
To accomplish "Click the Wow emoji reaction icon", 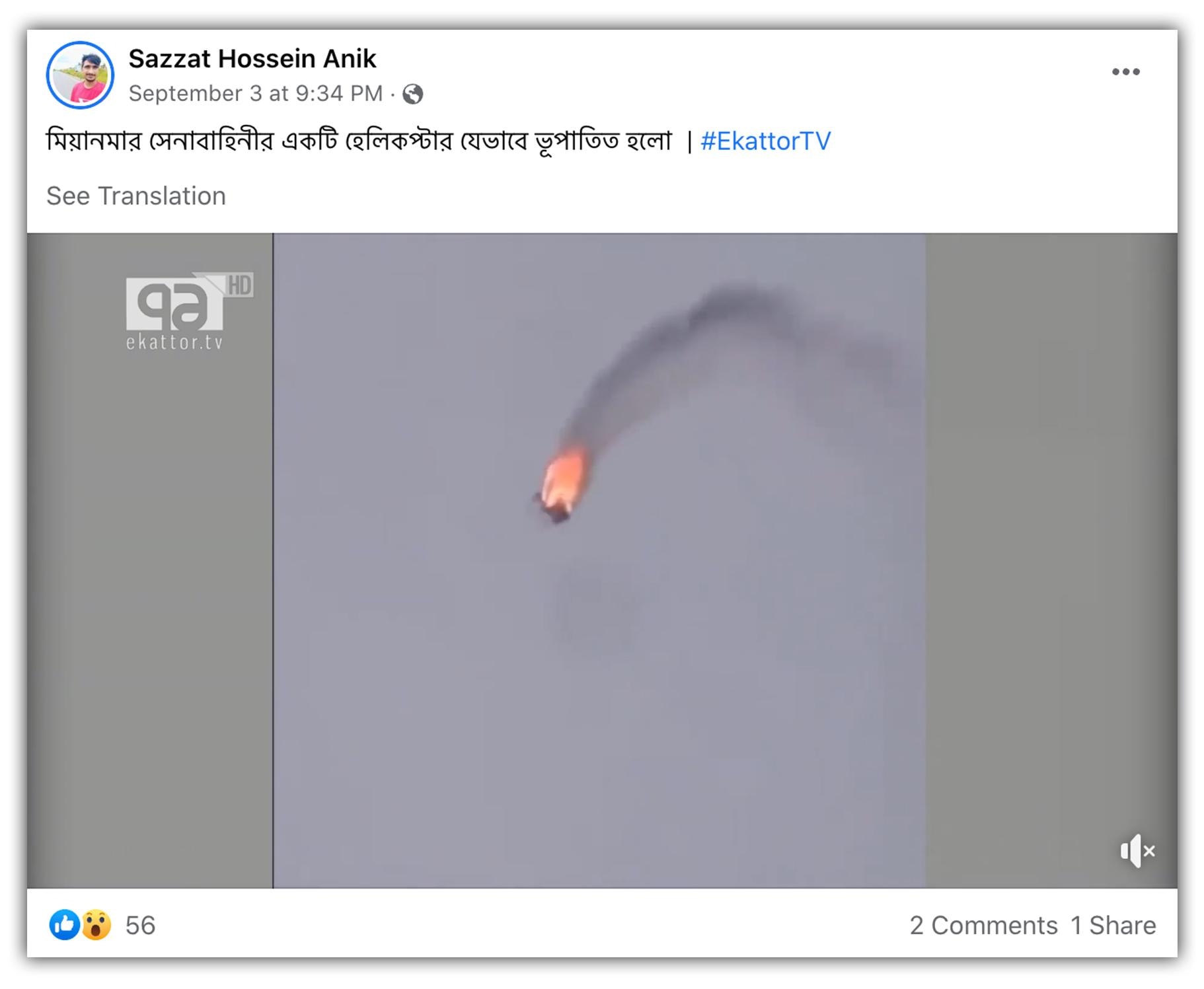I will (96, 925).
